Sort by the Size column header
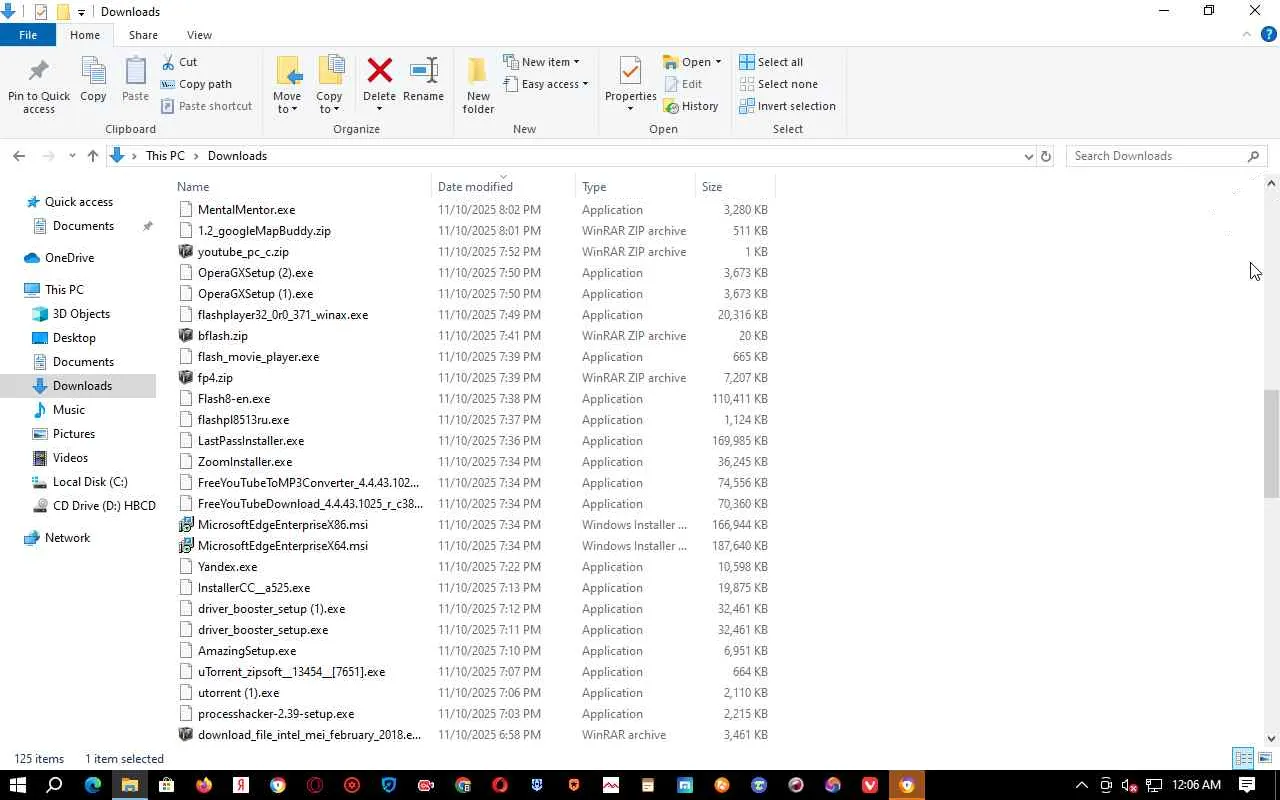The image size is (1280, 800). coord(735,187)
